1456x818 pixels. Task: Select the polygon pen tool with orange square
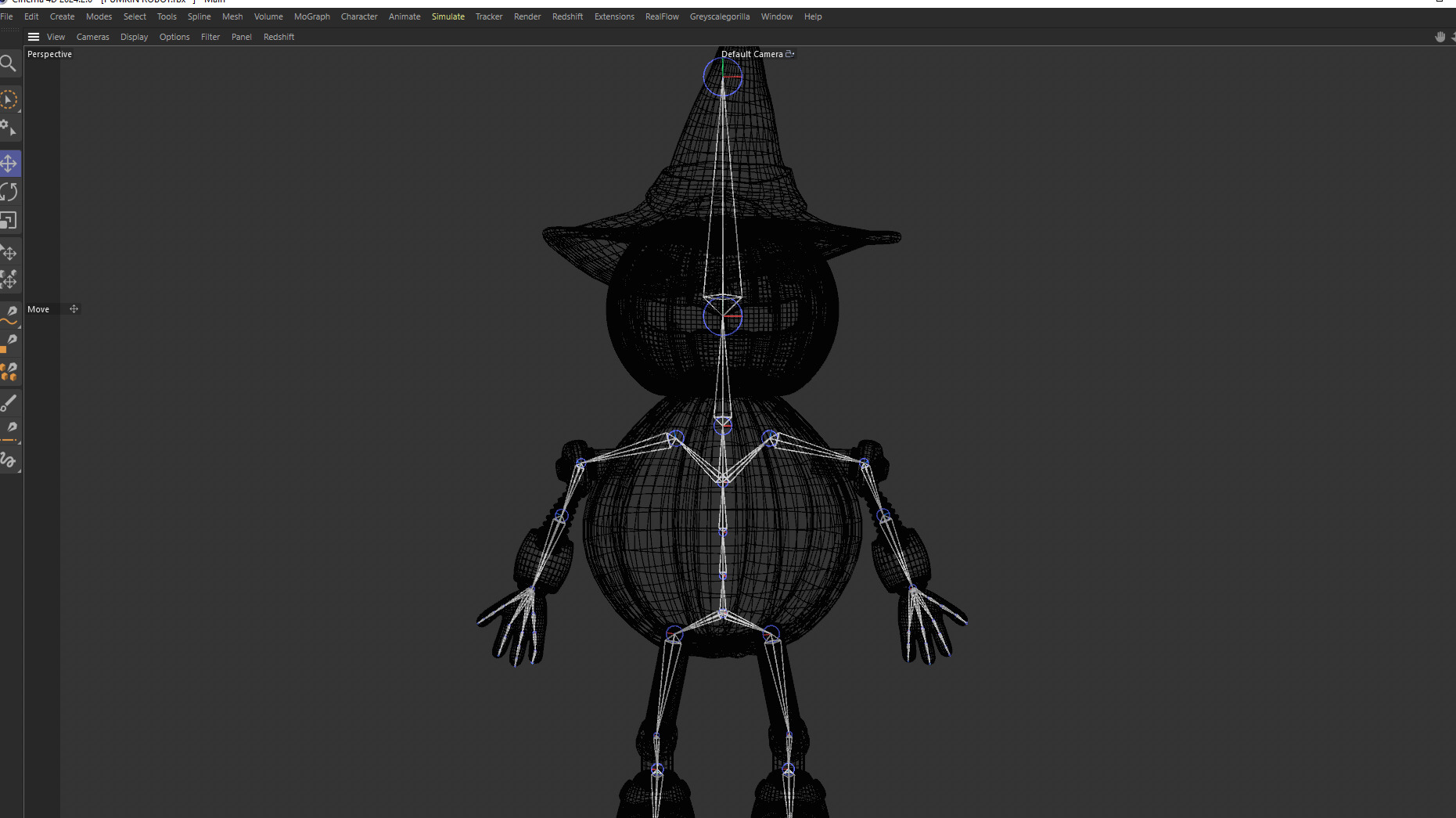[x=9, y=344]
